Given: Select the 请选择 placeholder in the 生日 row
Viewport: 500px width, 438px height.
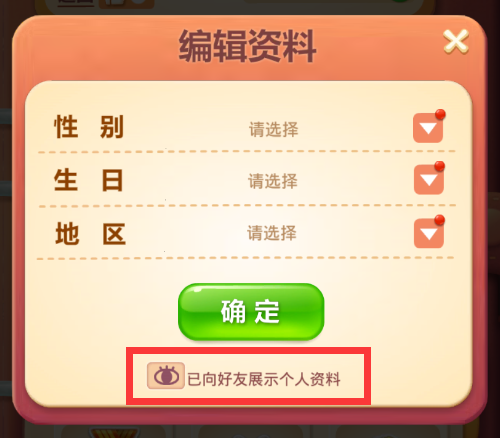Looking at the screenshot, I should click(273, 181).
